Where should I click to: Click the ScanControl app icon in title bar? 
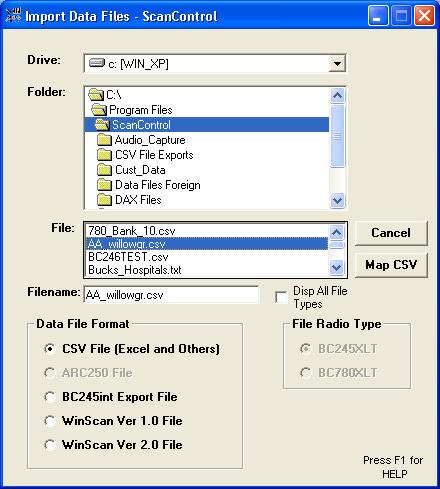tap(13, 16)
